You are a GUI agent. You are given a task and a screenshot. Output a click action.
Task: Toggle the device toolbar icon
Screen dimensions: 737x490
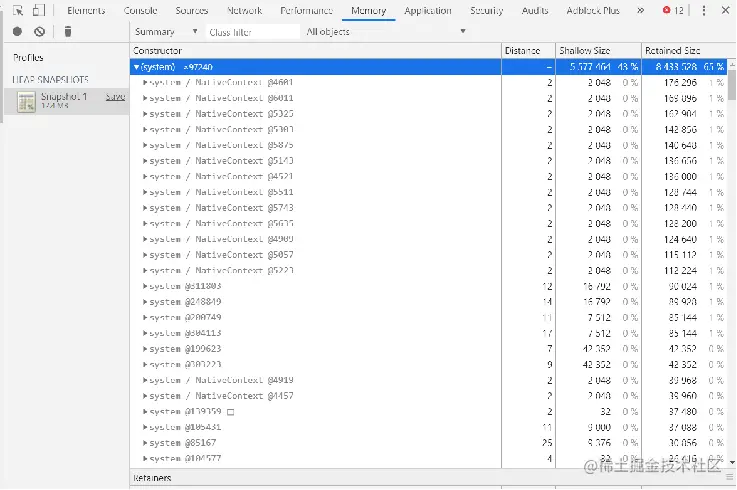click(x=39, y=10)
